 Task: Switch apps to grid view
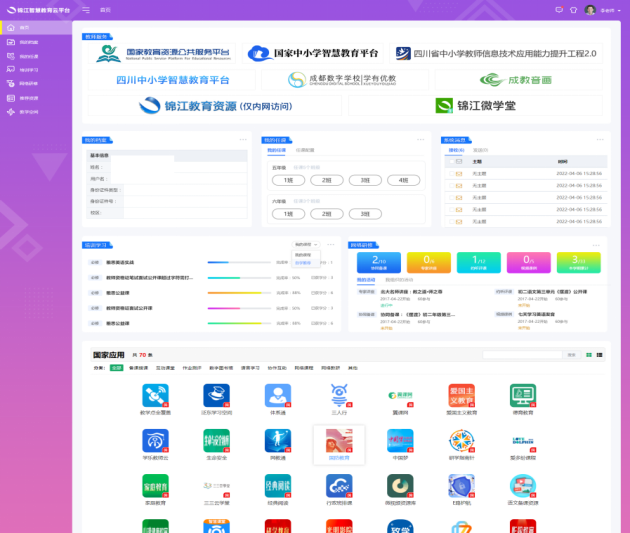point(589,355)
